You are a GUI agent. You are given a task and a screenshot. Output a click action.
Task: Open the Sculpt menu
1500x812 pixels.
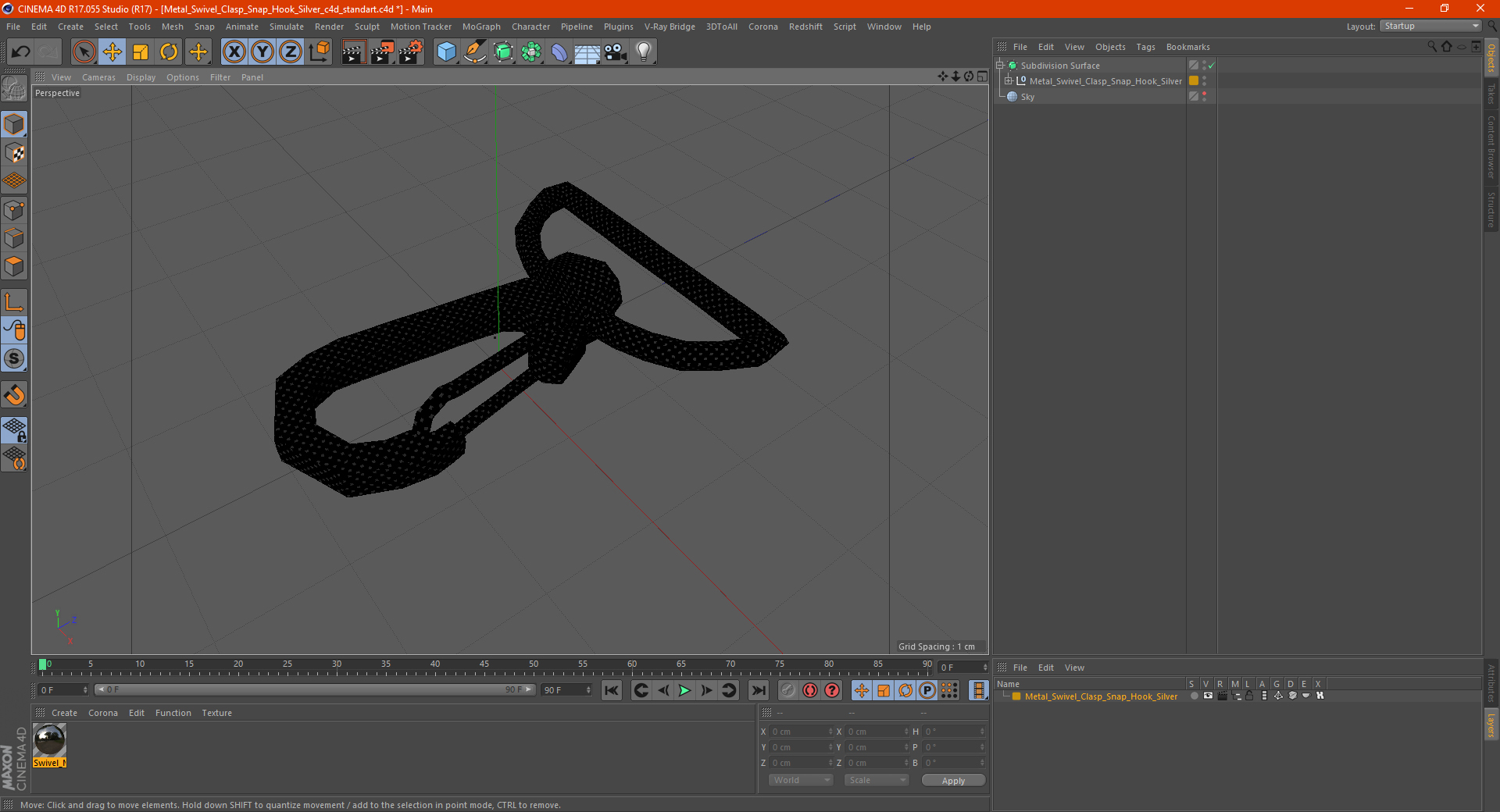(x=367, y=27)
